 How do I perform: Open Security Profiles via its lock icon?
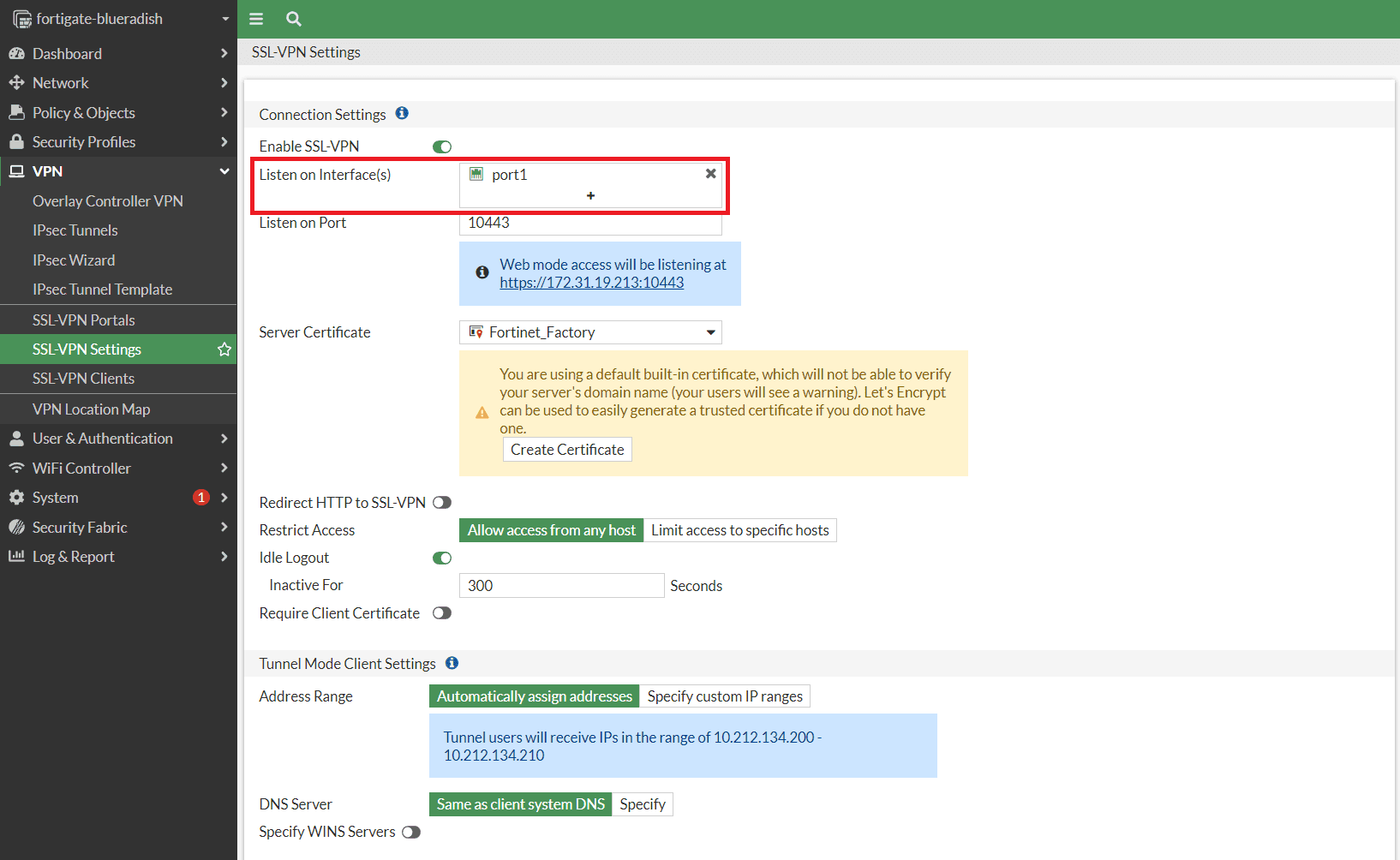coord(17,141)
